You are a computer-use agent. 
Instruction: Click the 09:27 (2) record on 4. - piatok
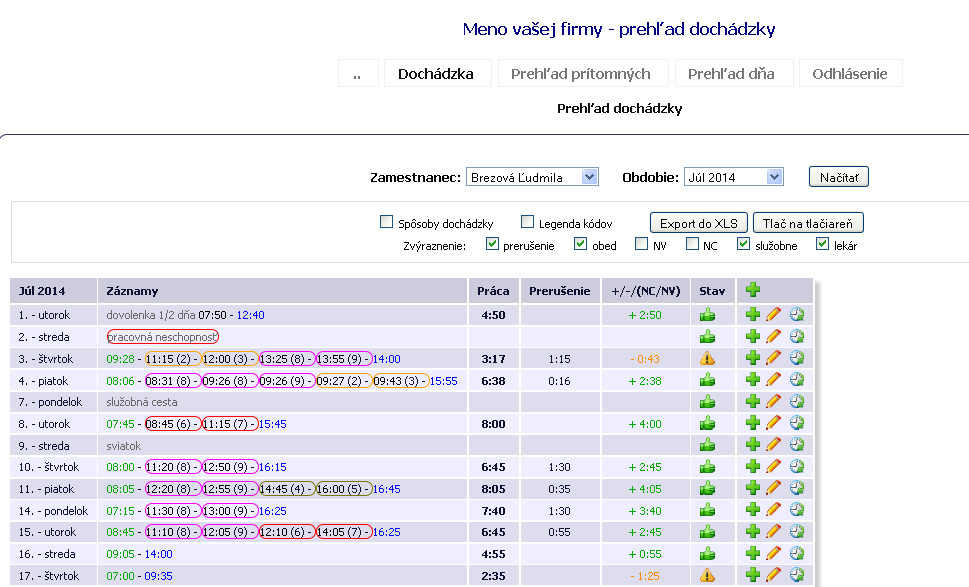[x=344, y=381]
